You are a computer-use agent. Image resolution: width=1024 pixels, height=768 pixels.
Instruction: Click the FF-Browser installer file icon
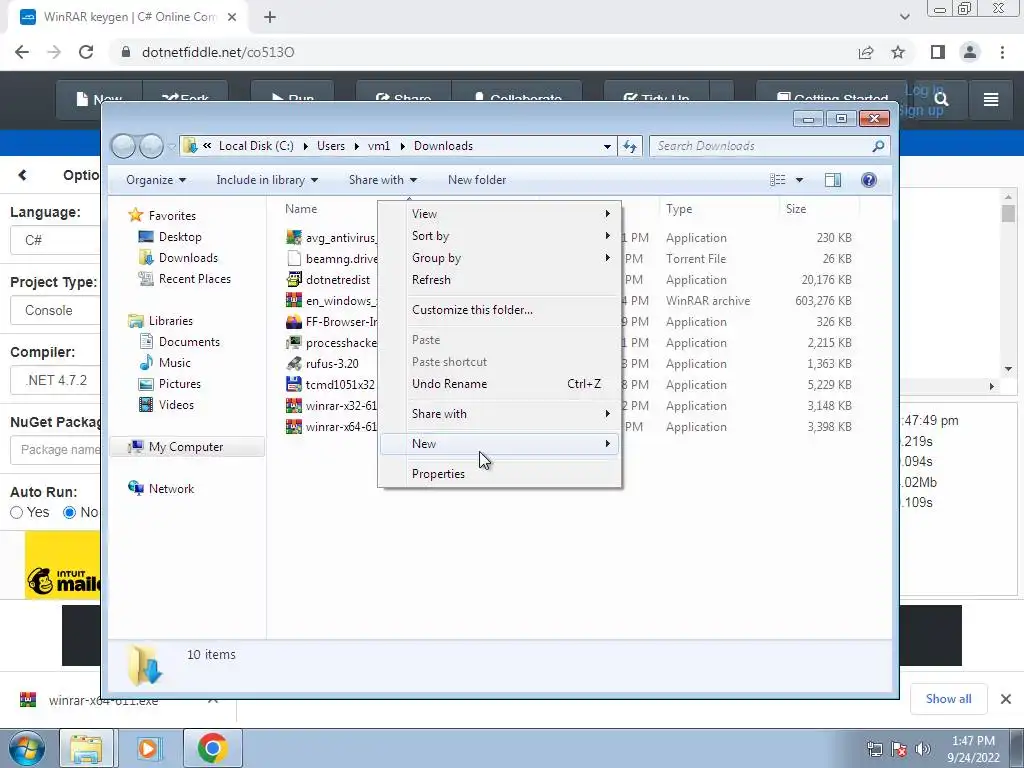tap(294, 322)
